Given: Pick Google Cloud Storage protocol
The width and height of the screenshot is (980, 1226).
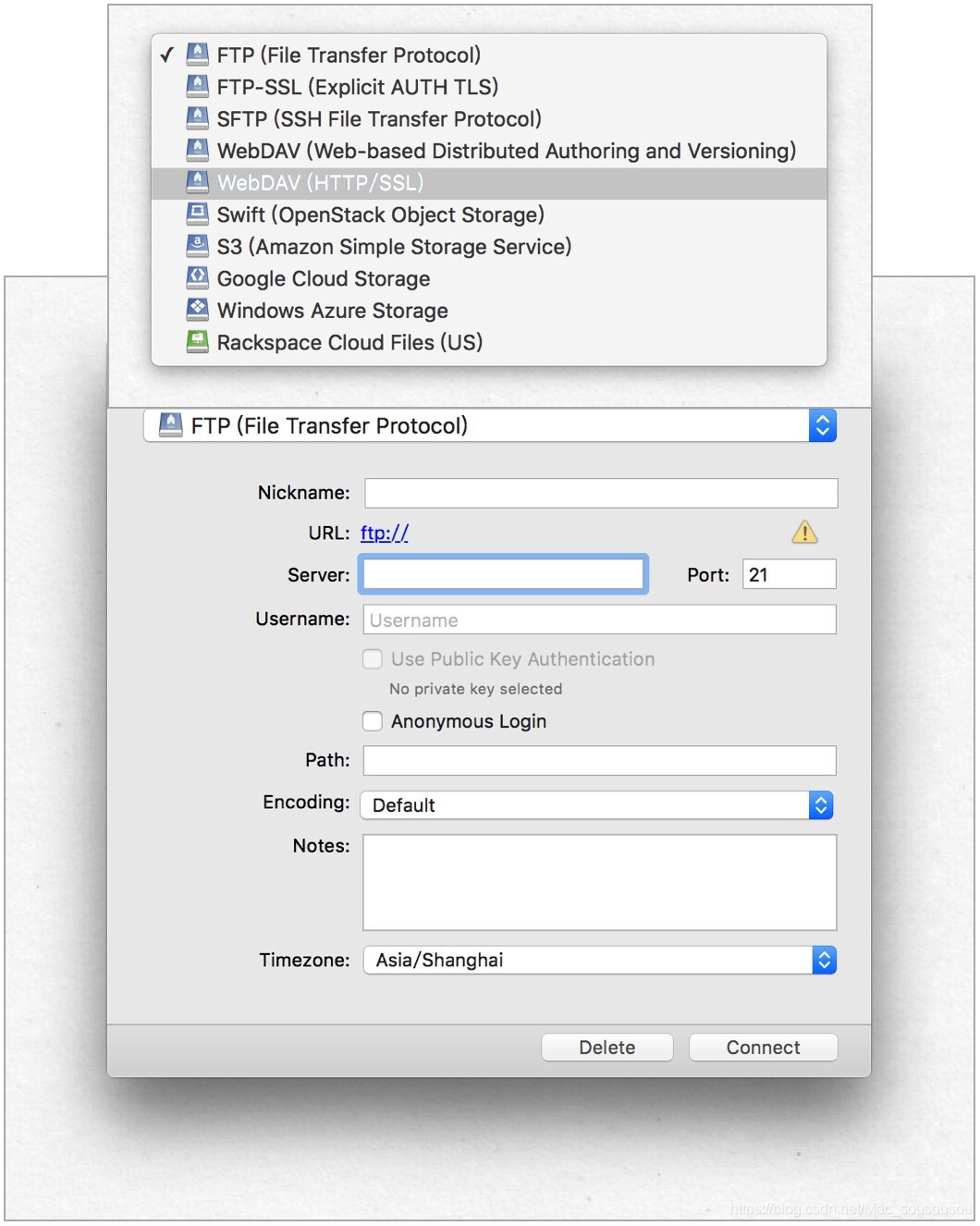Looking at the screenshot, I should [x=489, y=278].
